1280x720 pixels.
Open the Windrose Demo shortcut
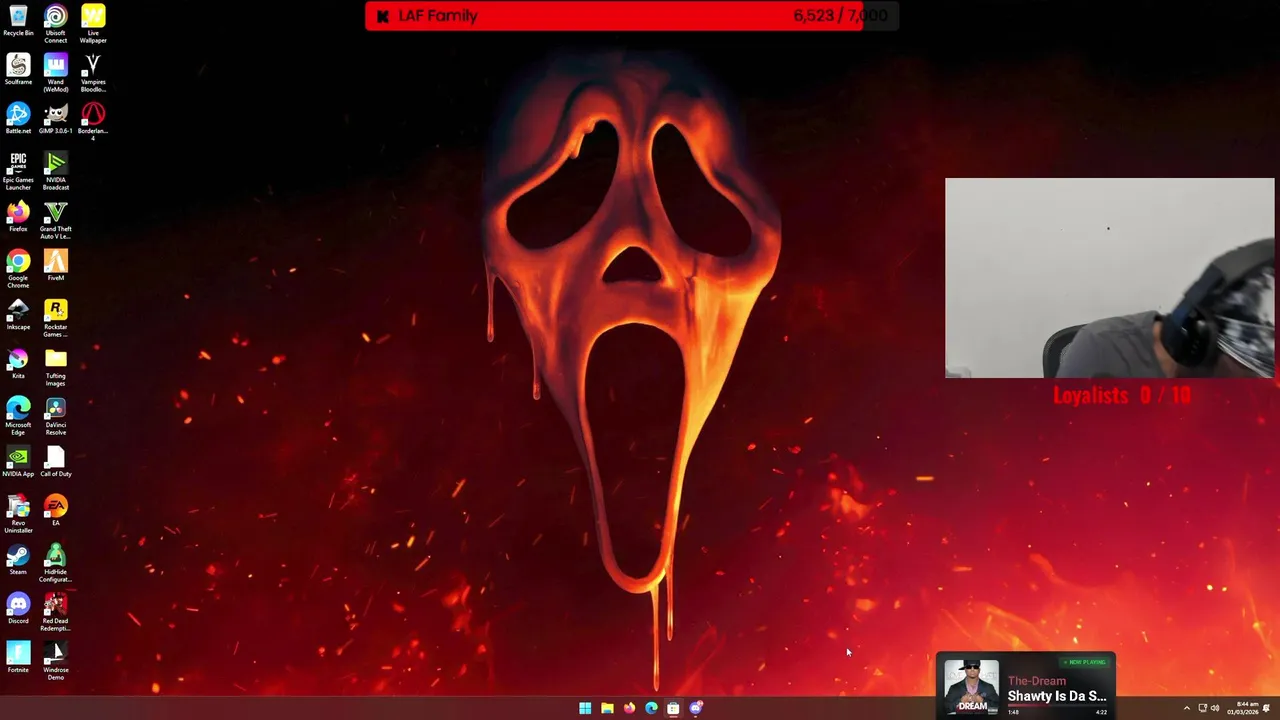coord(56,661)
